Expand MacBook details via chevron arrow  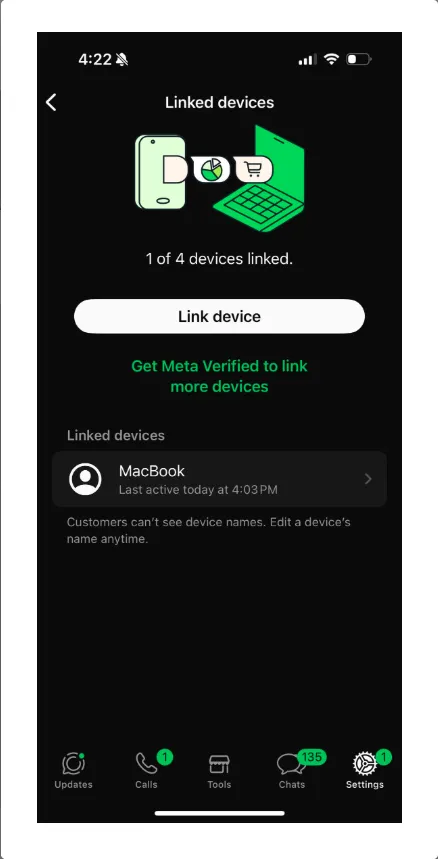tap(368, 479)
